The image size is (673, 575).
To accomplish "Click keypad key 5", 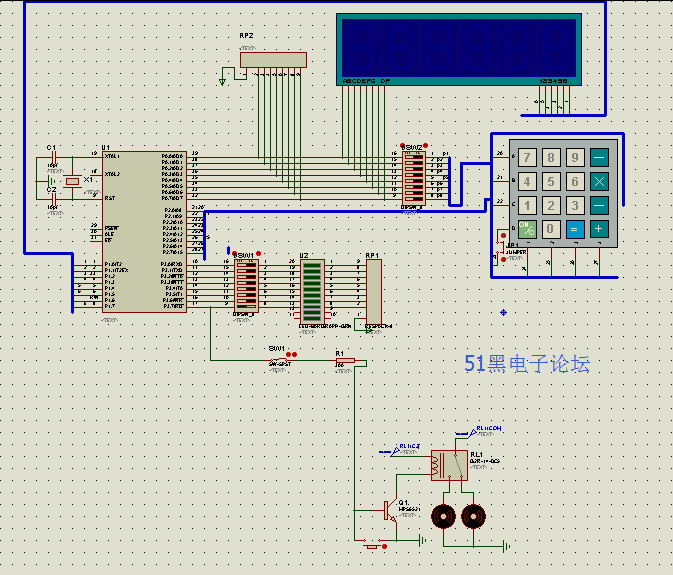I will 551,182.
